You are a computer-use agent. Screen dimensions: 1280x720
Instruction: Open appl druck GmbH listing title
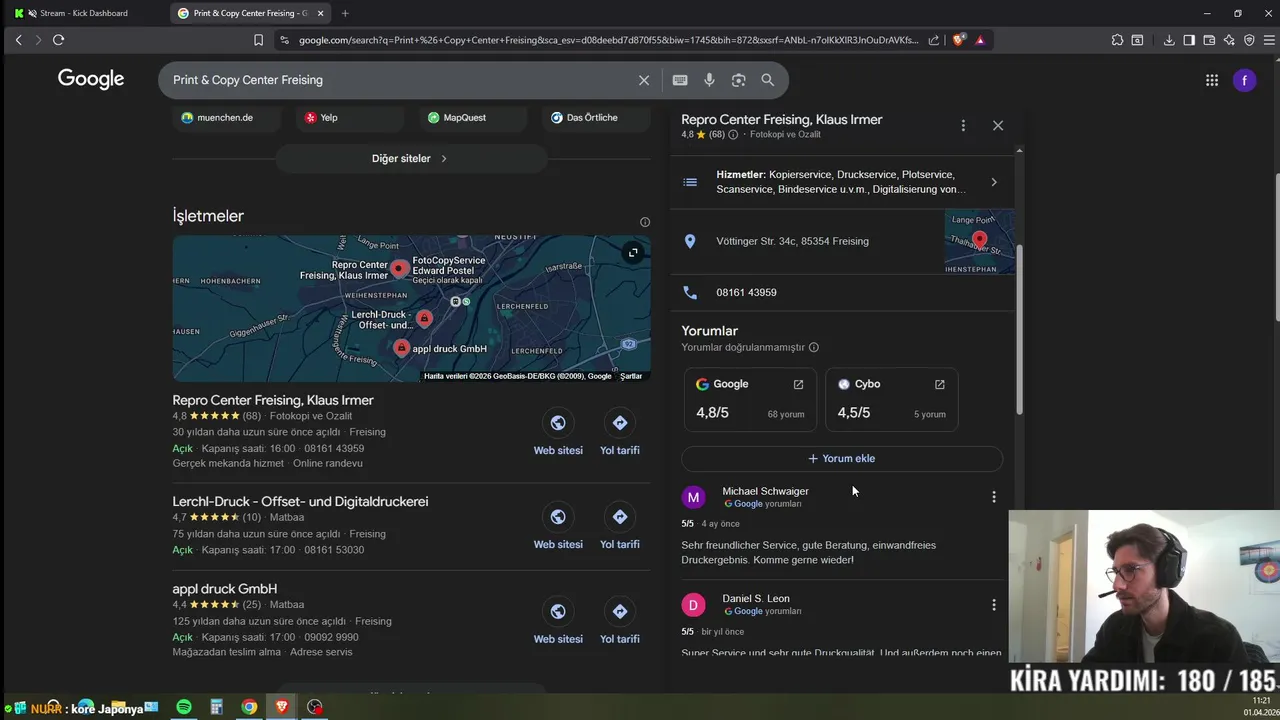tap(225, 589)
